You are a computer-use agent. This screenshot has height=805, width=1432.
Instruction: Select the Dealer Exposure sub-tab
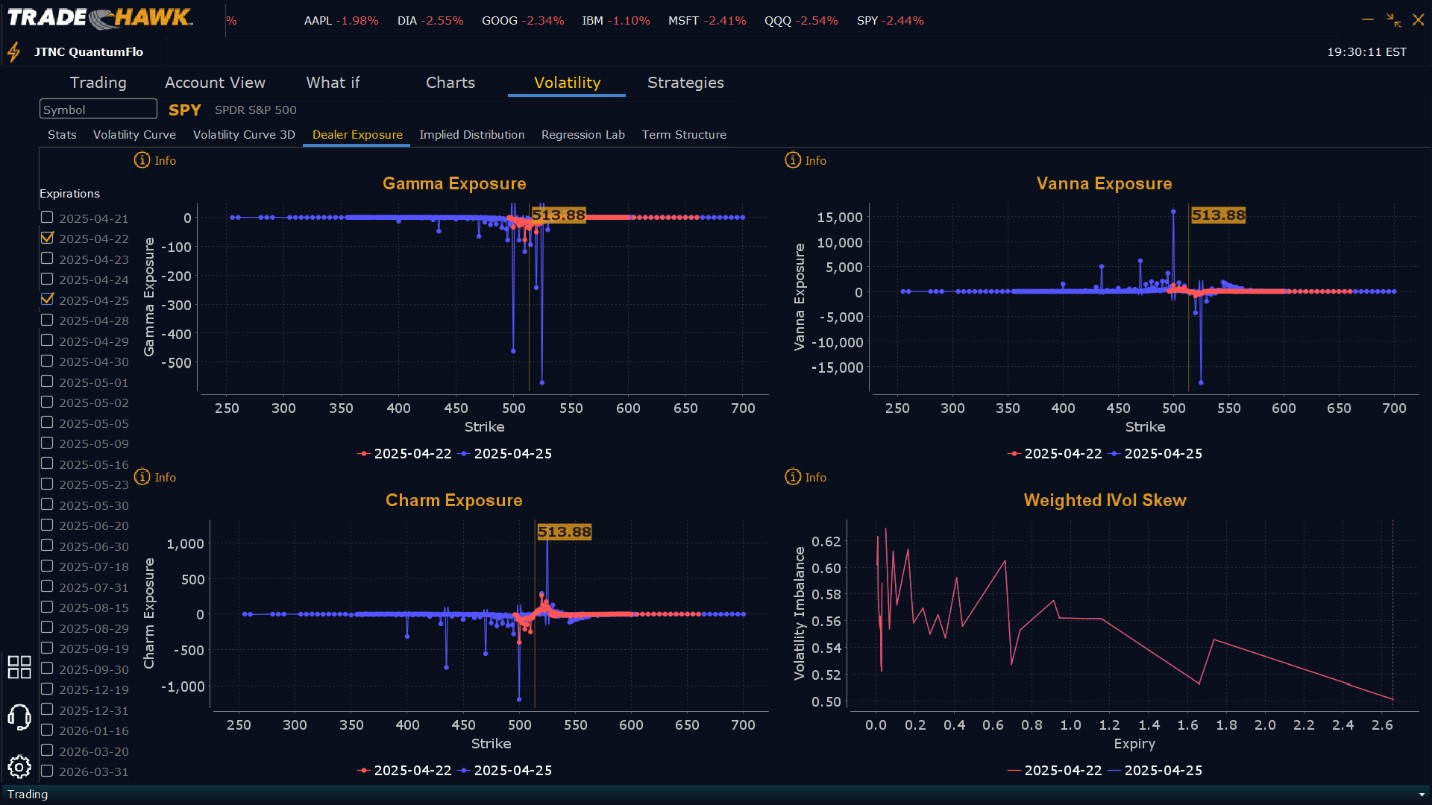tap(357, 135)
